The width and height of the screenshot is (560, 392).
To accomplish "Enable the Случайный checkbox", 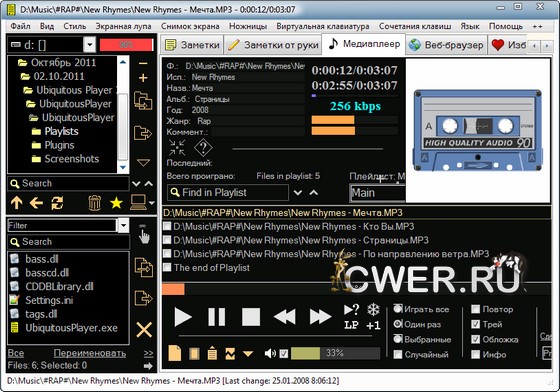I will [398, 355].
